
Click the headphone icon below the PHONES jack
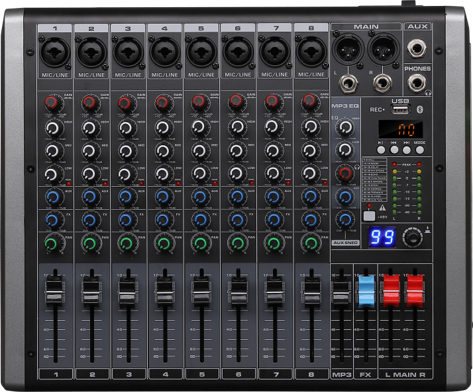tap(428, 94)
